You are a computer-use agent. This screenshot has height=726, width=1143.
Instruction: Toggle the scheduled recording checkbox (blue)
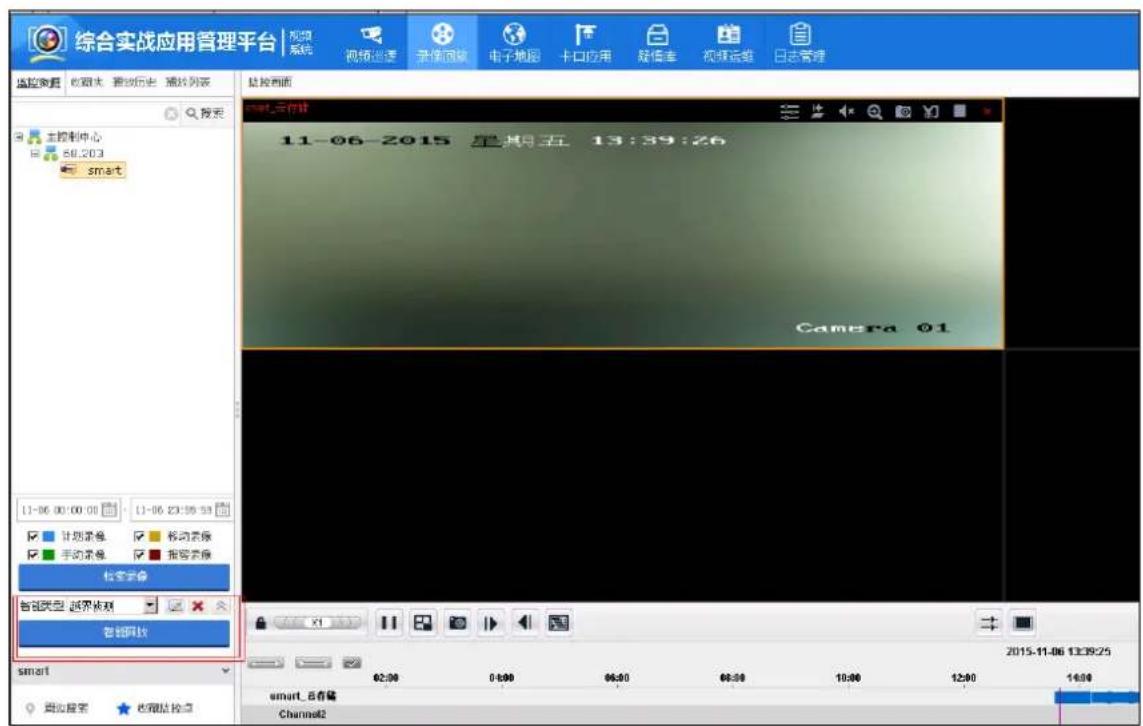click(x=32, y=536)
